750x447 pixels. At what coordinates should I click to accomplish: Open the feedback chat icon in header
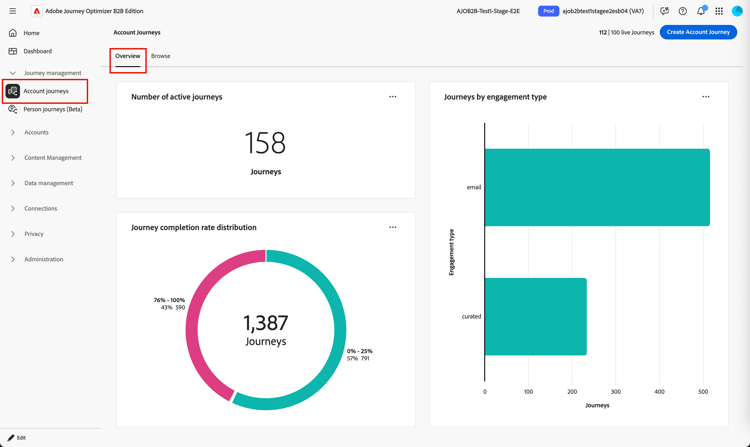(x=664, y=11)
